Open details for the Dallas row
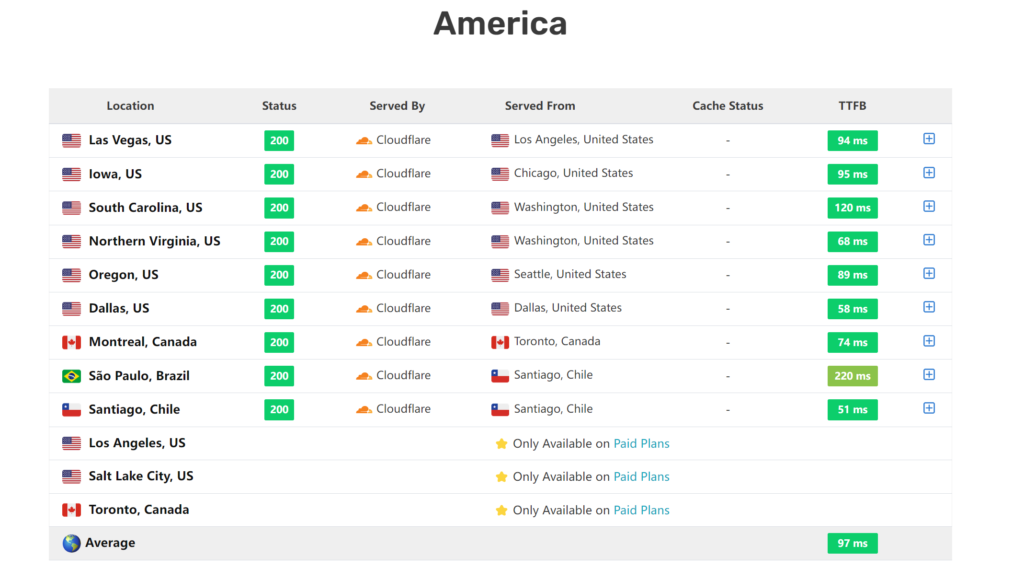Image resolution: width=1024 pixels, height=580 pixels. click(929, 307)
